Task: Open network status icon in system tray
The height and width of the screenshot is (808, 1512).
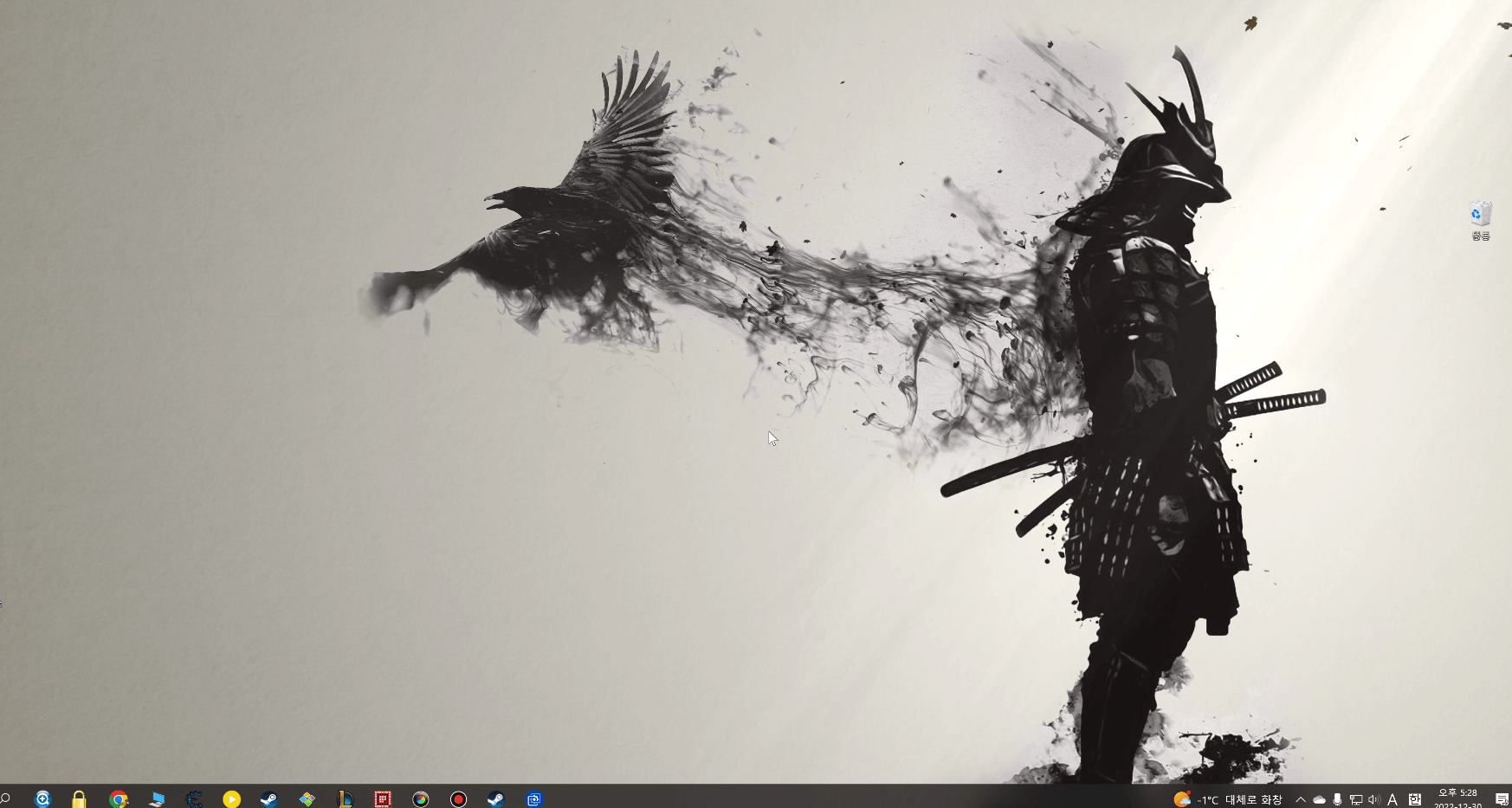Action: click(x=1356, y=799)
